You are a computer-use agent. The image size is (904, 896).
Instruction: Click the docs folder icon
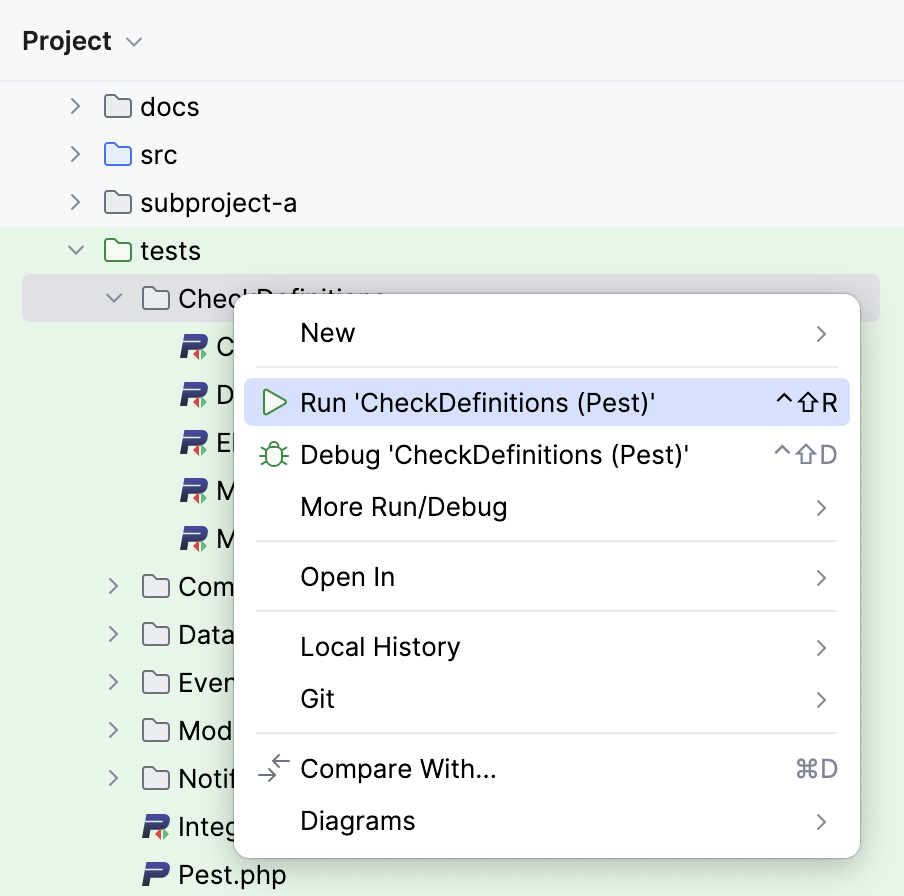pyautogui.click(x=119, y=107)
